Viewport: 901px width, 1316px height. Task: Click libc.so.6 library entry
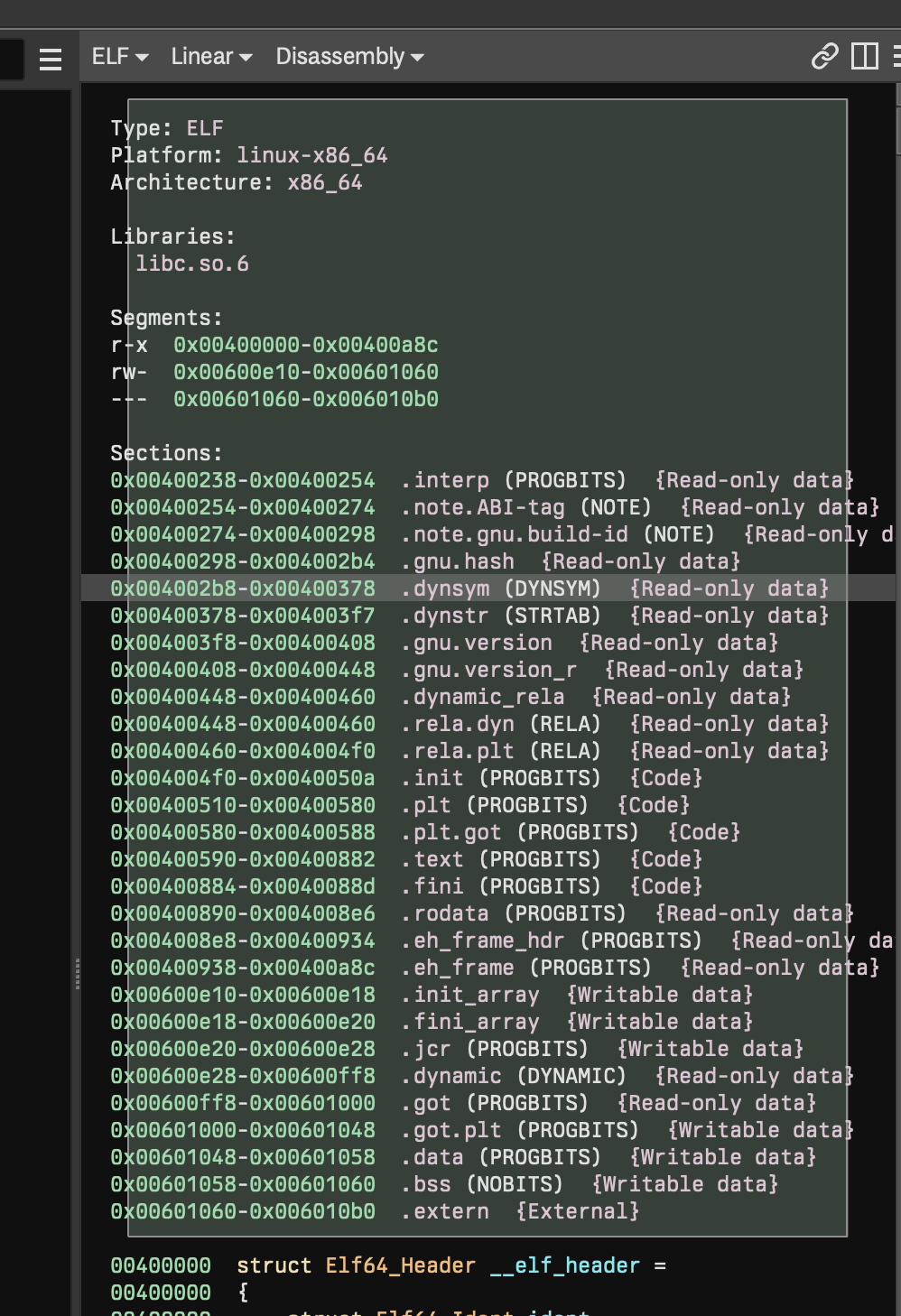click(192, 264)
